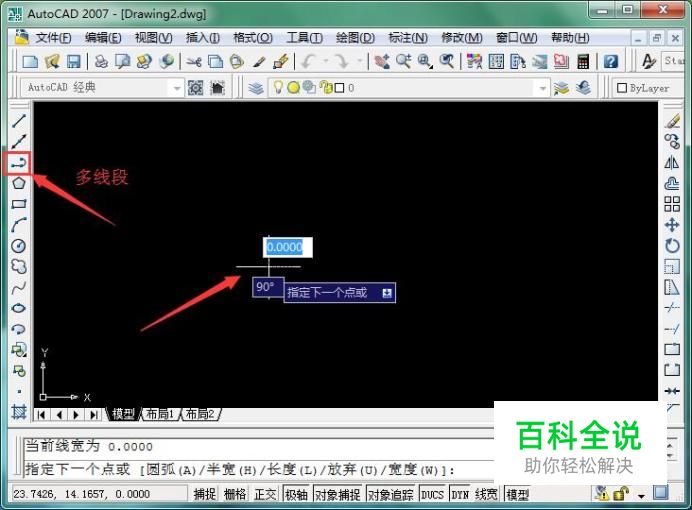
Task: Click the Pan realtime icon
Action: pos(382,61)
